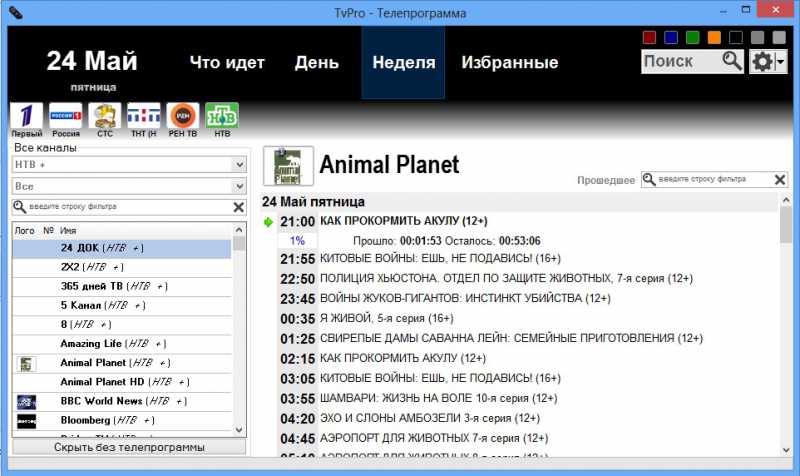Select the 2X2 channel row

coord(122,267)
